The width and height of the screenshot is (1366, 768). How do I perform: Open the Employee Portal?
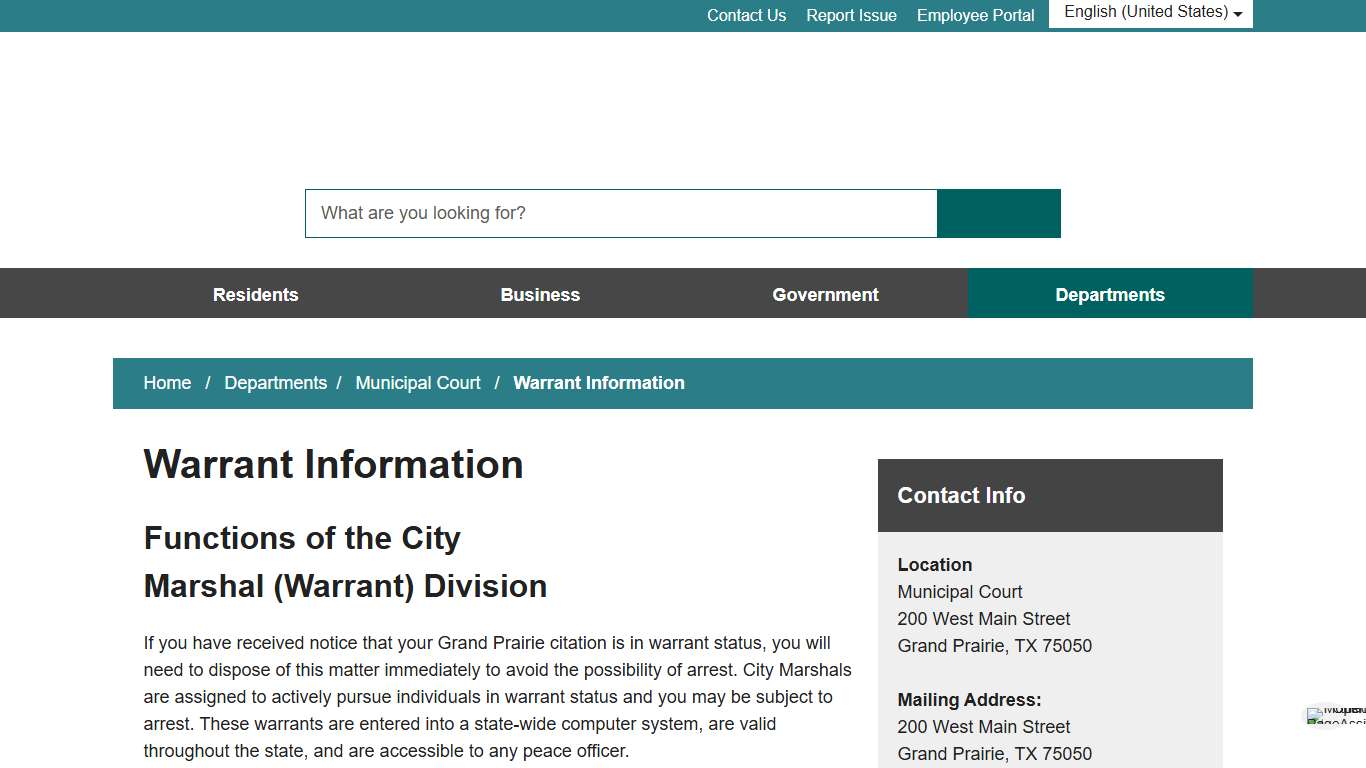pyautogui.click(x=975, y=15)
